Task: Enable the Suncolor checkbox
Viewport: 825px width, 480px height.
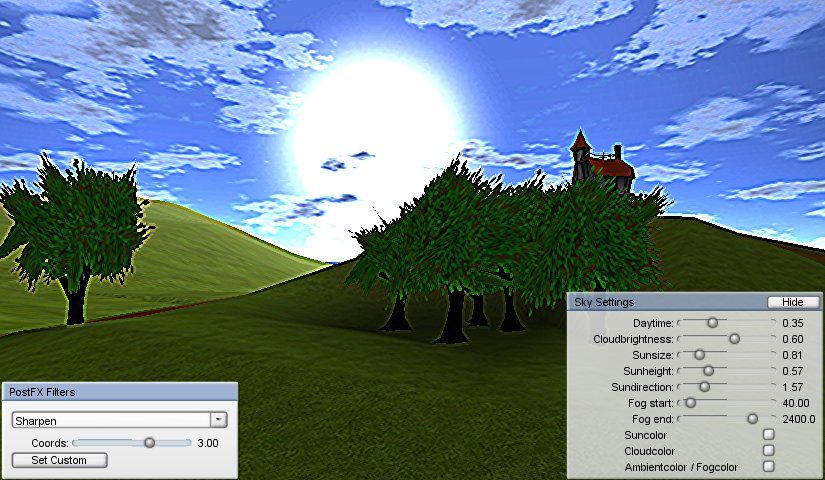Action: (x=768, y=435)
